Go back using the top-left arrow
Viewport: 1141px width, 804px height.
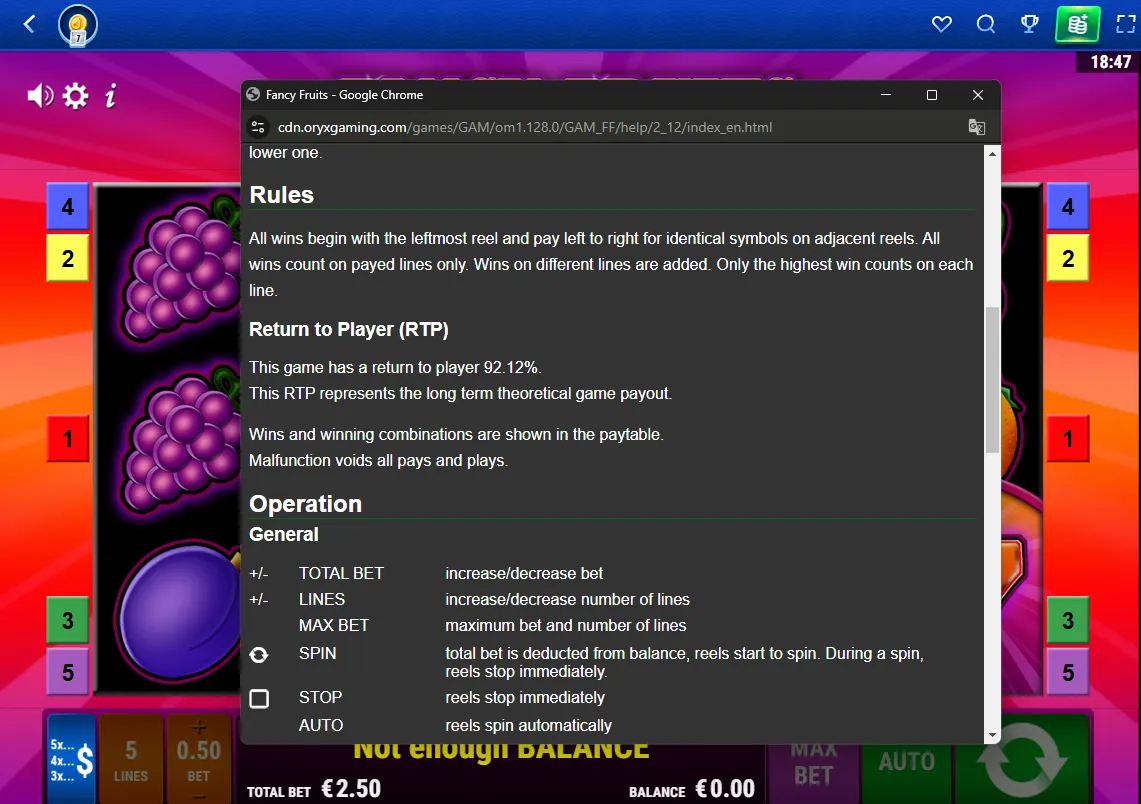click(x=29, y=24)
